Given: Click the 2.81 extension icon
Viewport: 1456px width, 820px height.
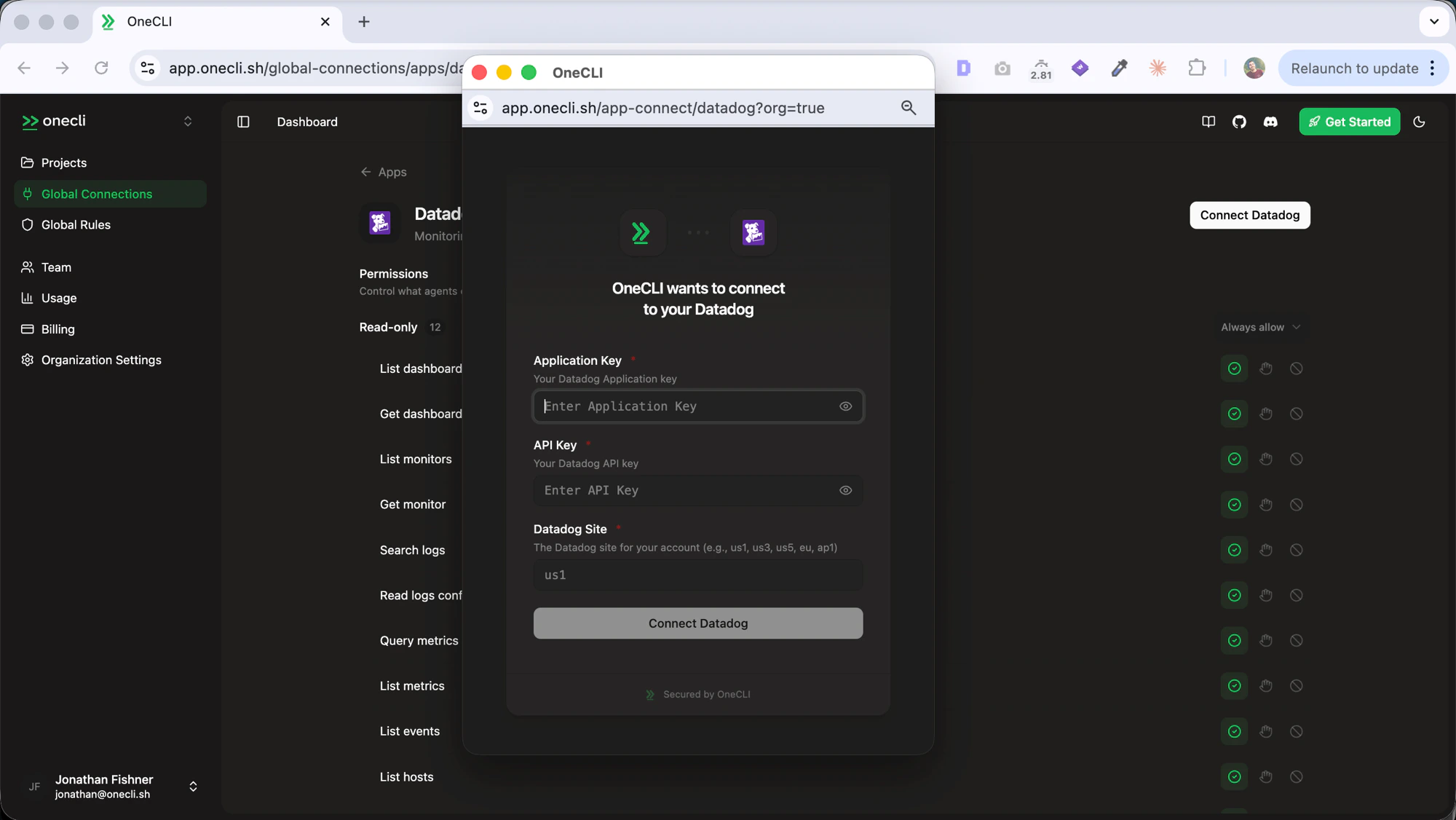Looking at the screenshot, I should pos(1041,69).
